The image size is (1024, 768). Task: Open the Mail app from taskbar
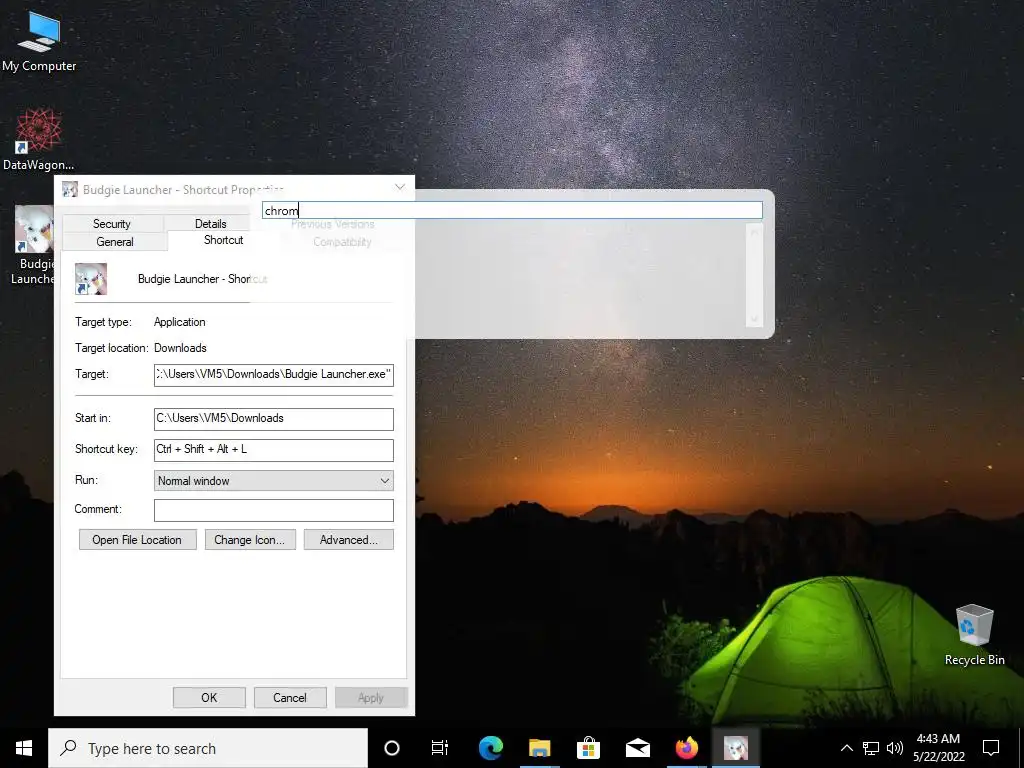click(637, 748)
